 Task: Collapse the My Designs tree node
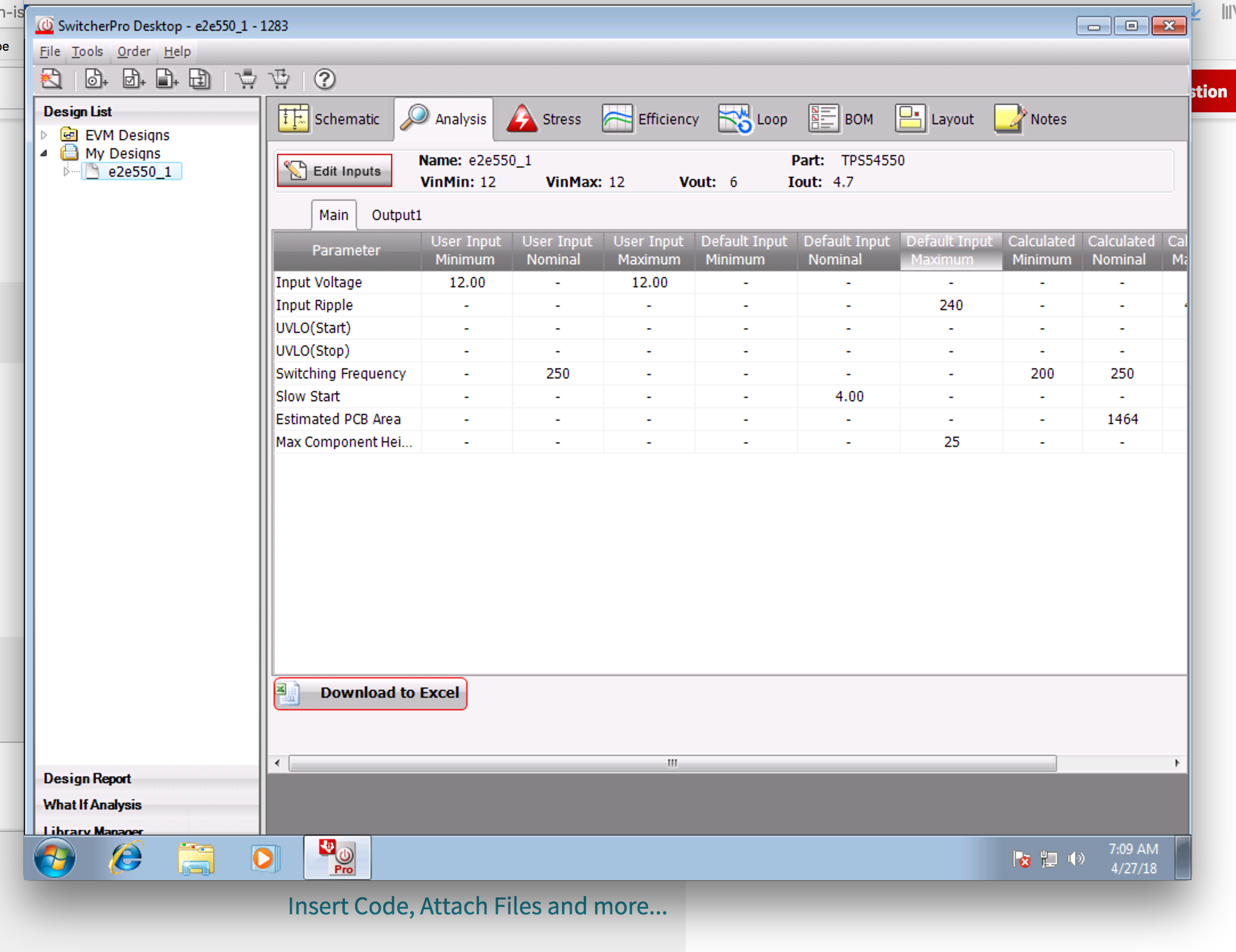[44, 153]
